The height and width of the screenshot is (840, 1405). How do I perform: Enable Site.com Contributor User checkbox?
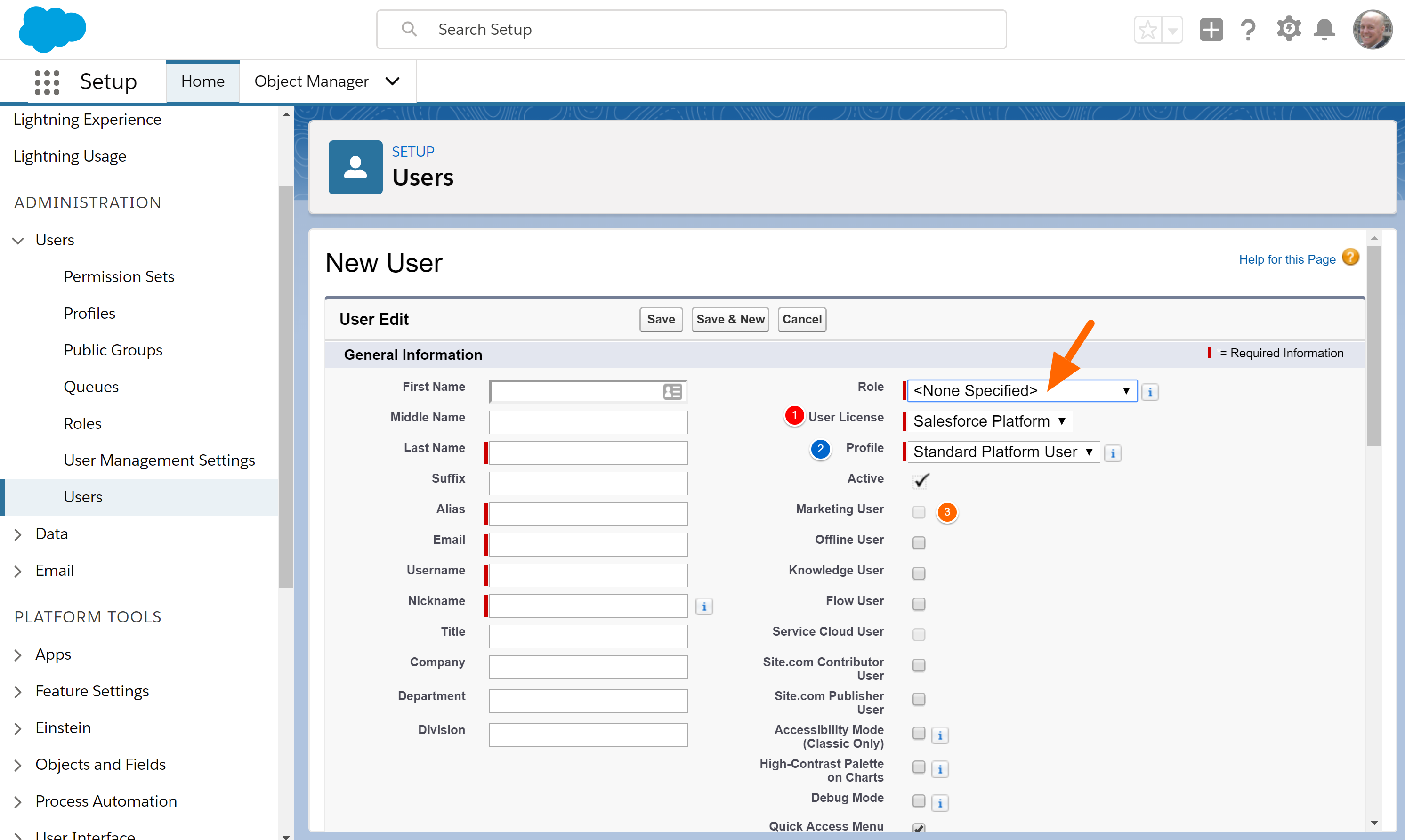pos(919,665)
